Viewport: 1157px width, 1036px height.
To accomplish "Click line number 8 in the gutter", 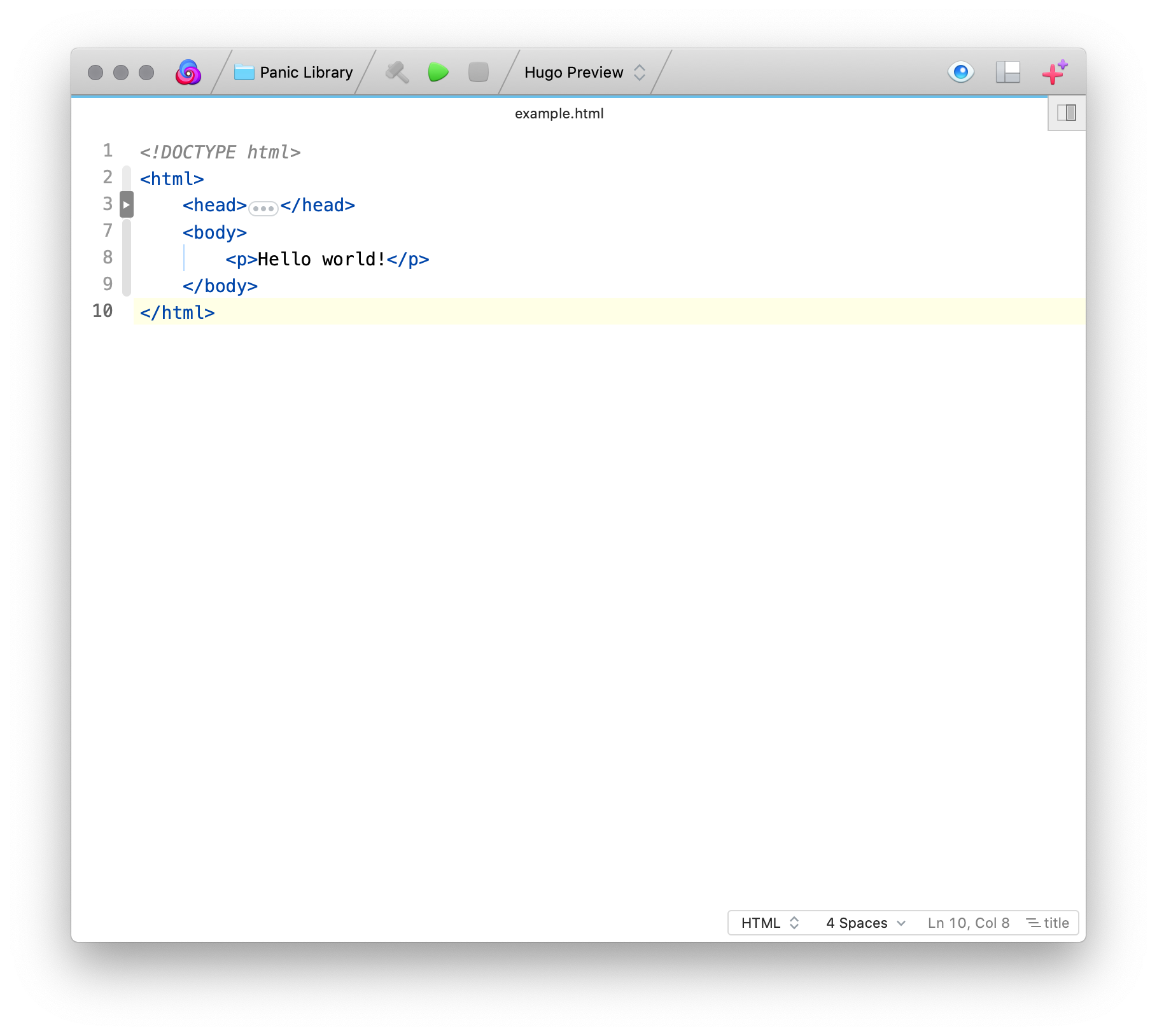I will tap(108, 258).
